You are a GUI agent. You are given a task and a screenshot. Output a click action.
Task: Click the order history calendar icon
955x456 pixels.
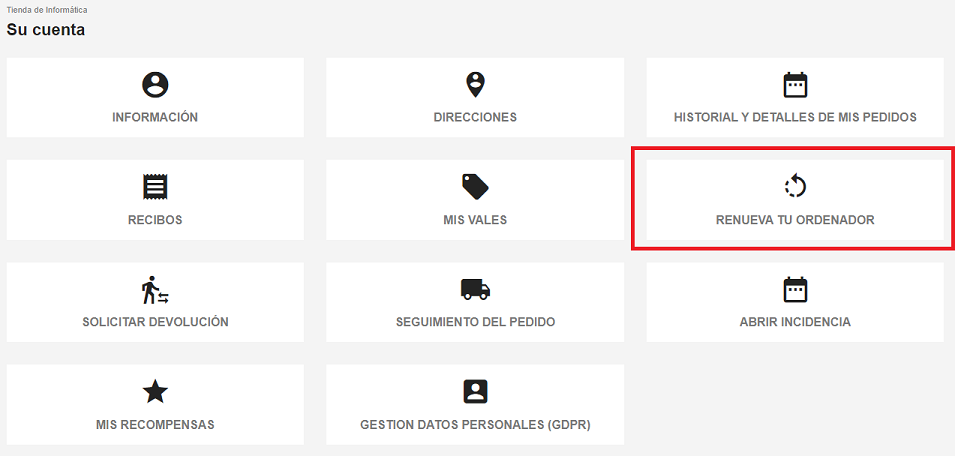tap(795, 85)
